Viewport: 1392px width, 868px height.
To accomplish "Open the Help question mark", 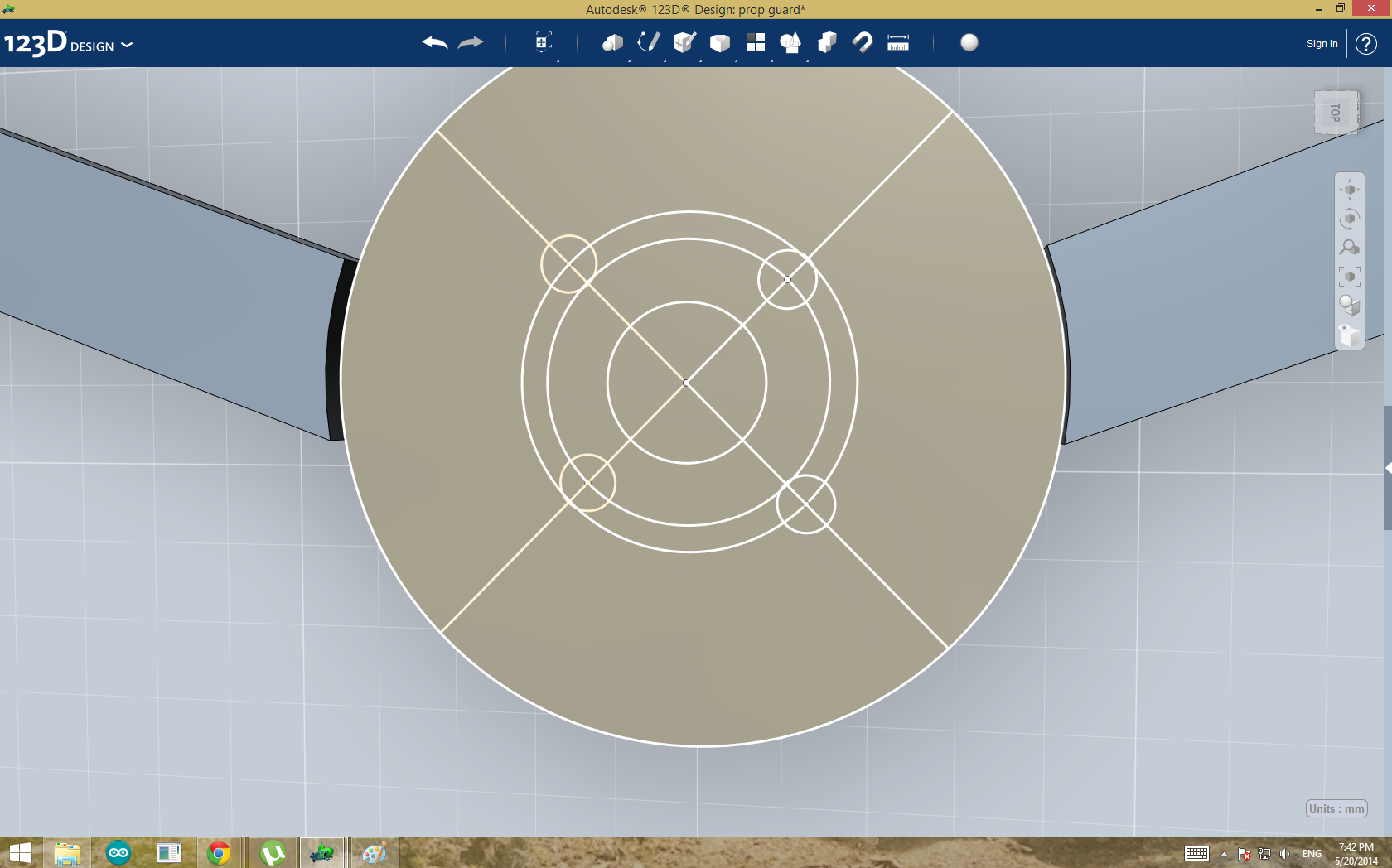I will 1366,44.
